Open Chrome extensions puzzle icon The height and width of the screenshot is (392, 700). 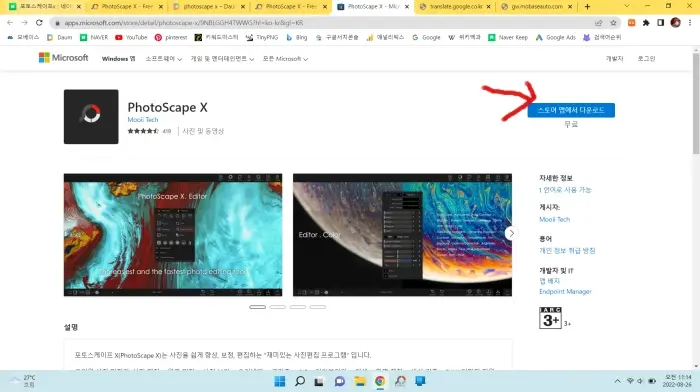646,23
